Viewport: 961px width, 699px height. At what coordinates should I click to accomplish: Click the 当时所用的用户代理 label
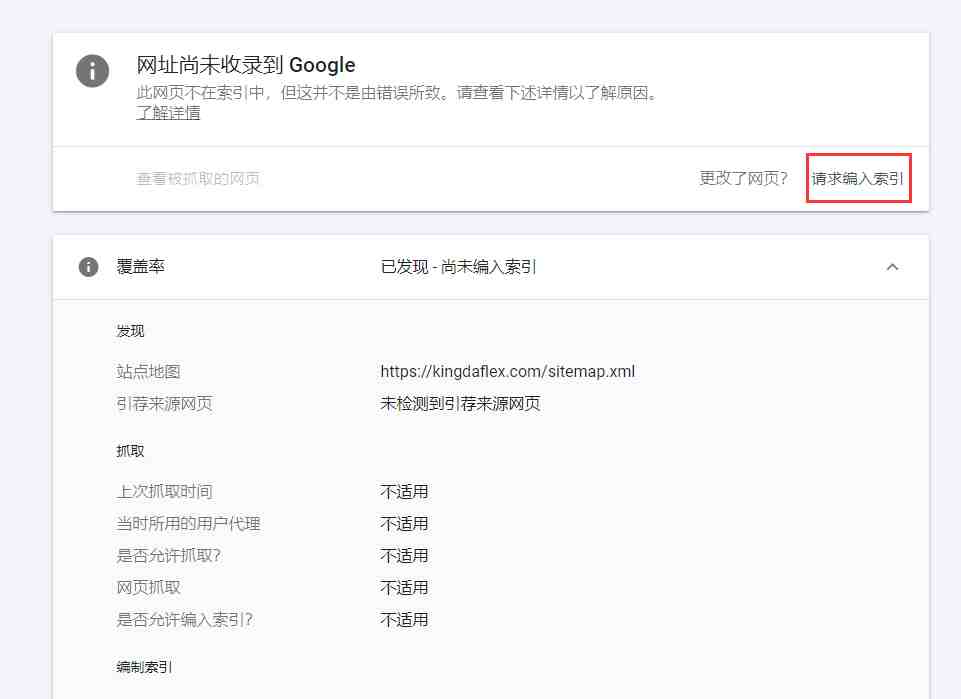188,524
